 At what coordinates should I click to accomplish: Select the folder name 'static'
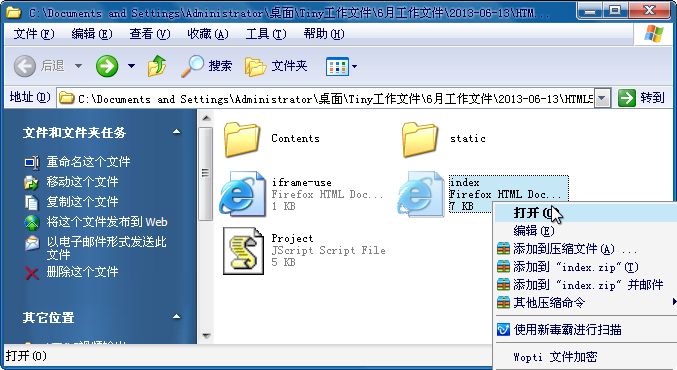(468, 139)
